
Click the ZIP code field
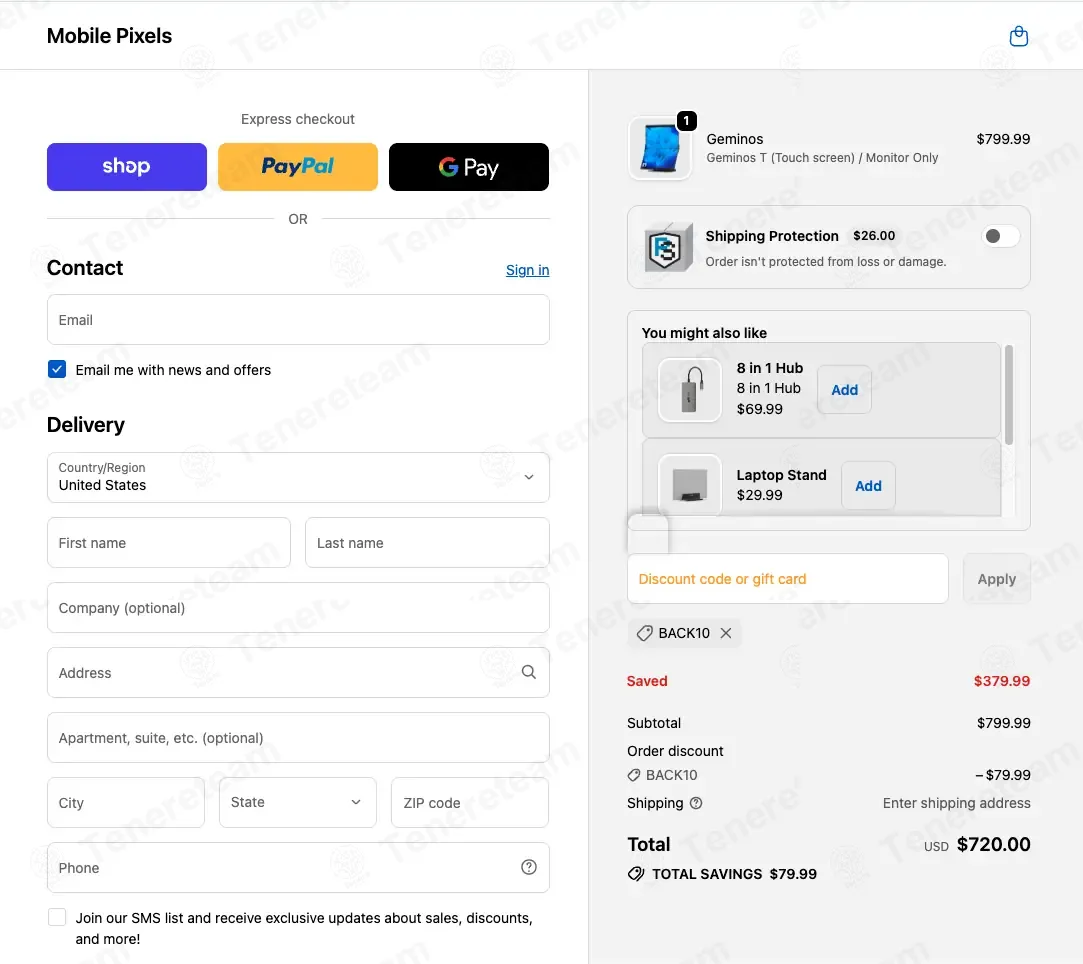point(470,802)
